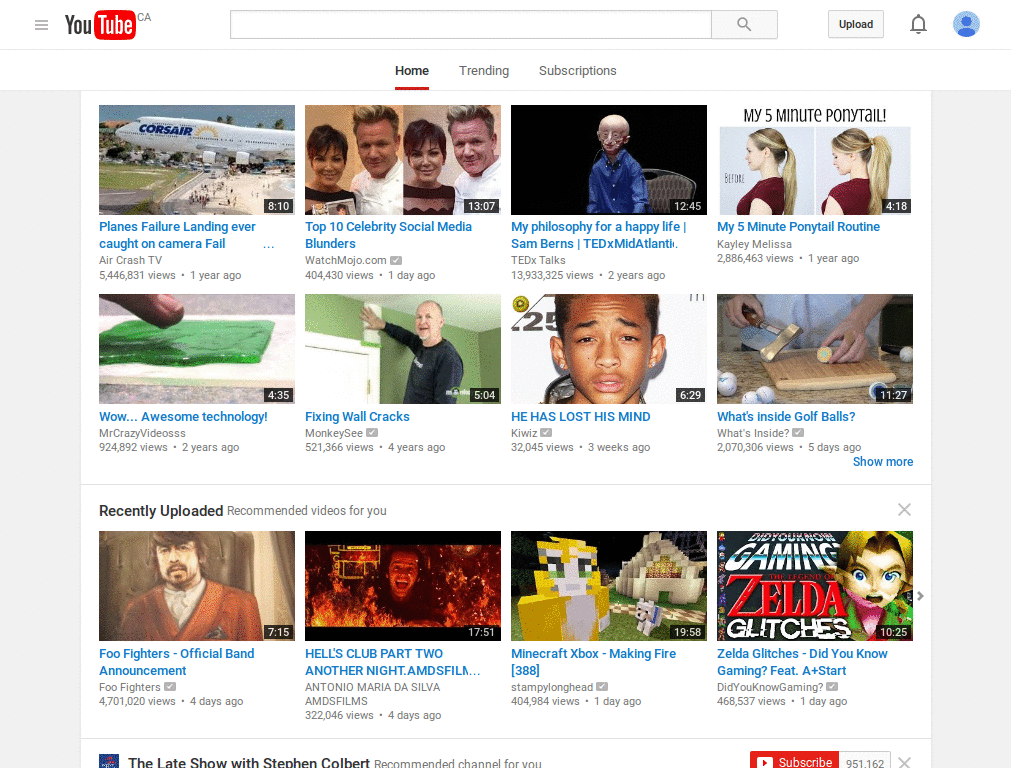Click the ponytail tutorial thumbnail

814,160
